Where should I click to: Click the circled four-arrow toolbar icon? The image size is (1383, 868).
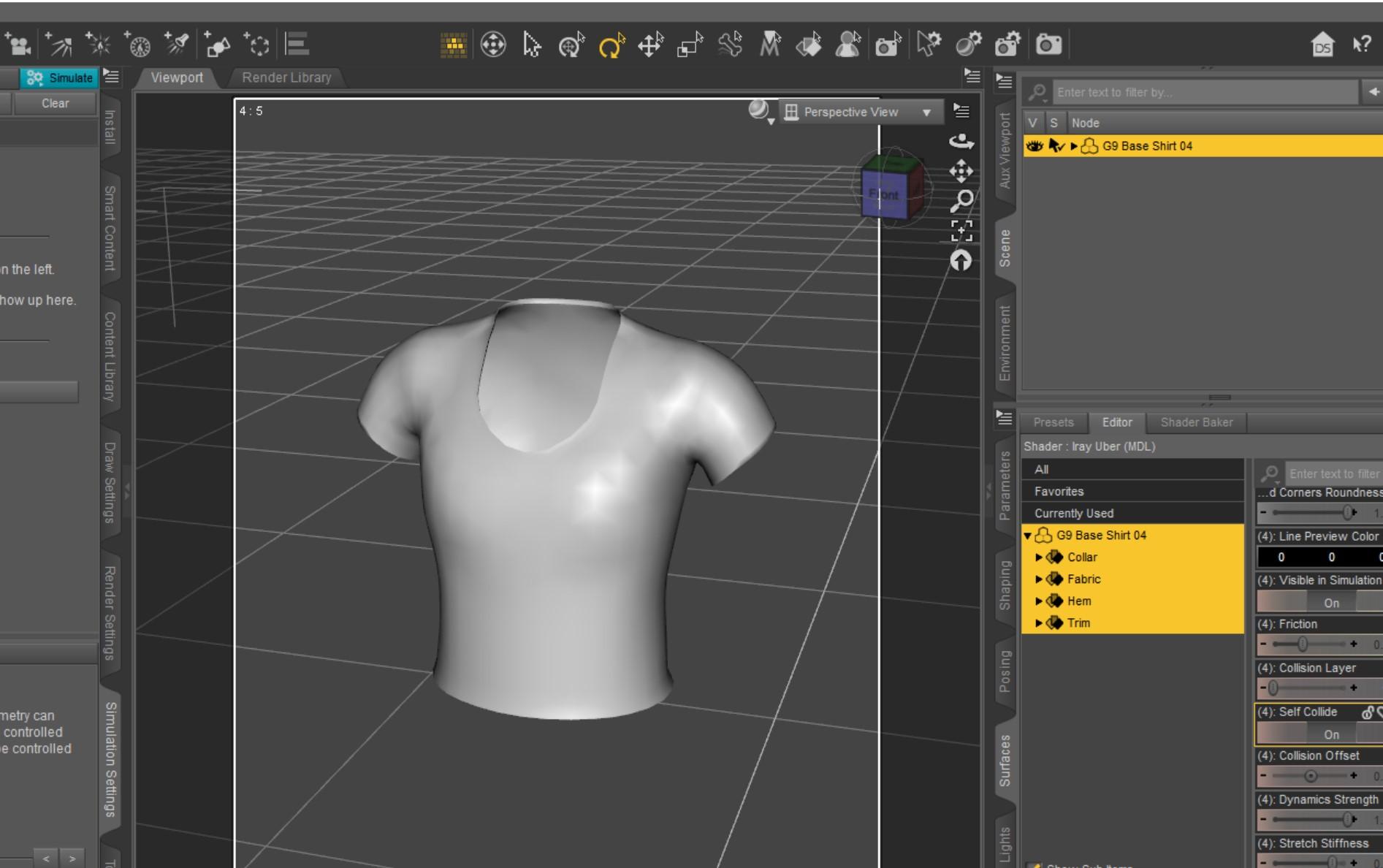coord(493,45)
